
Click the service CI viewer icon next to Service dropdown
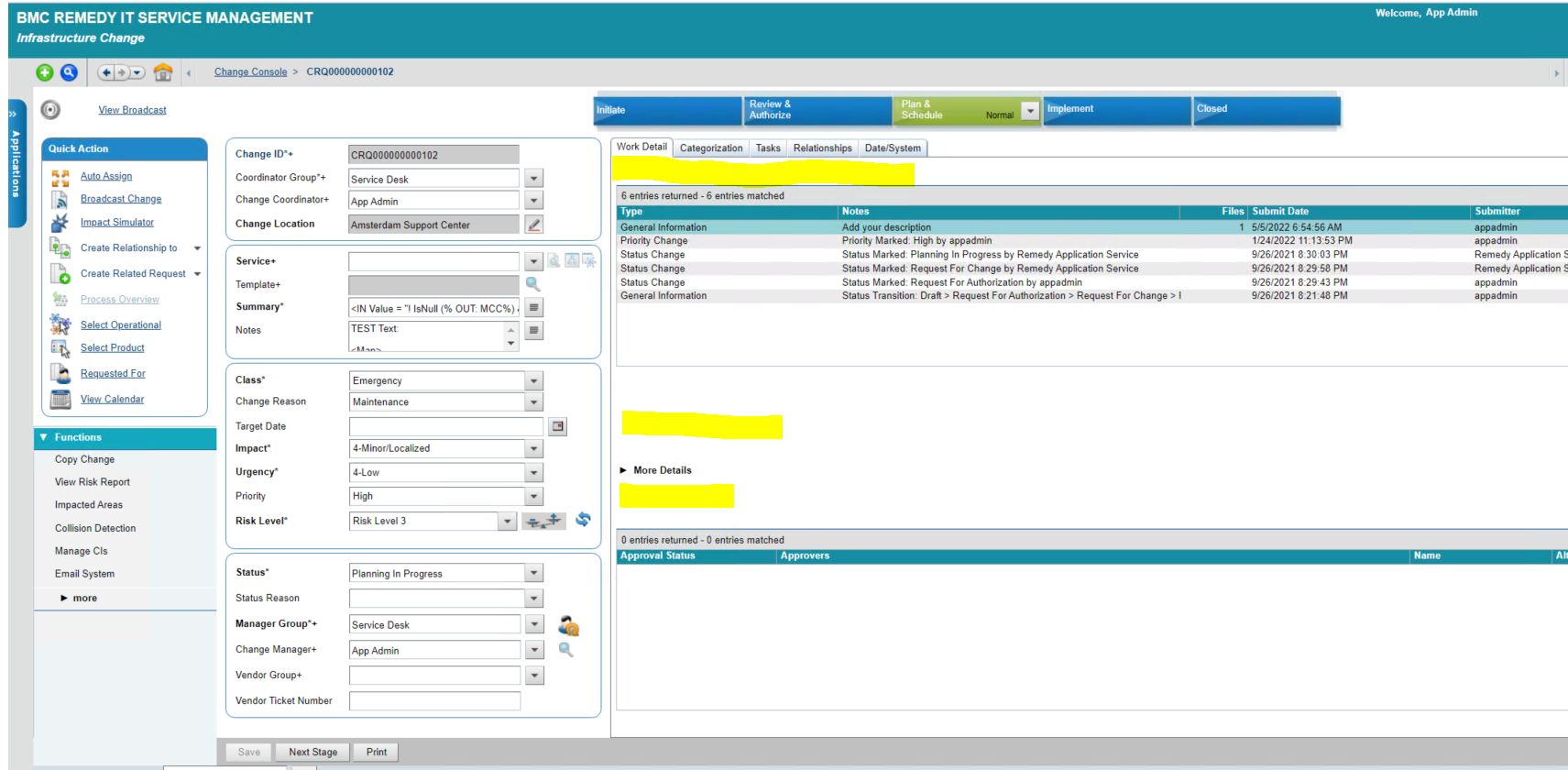point(554,261)
